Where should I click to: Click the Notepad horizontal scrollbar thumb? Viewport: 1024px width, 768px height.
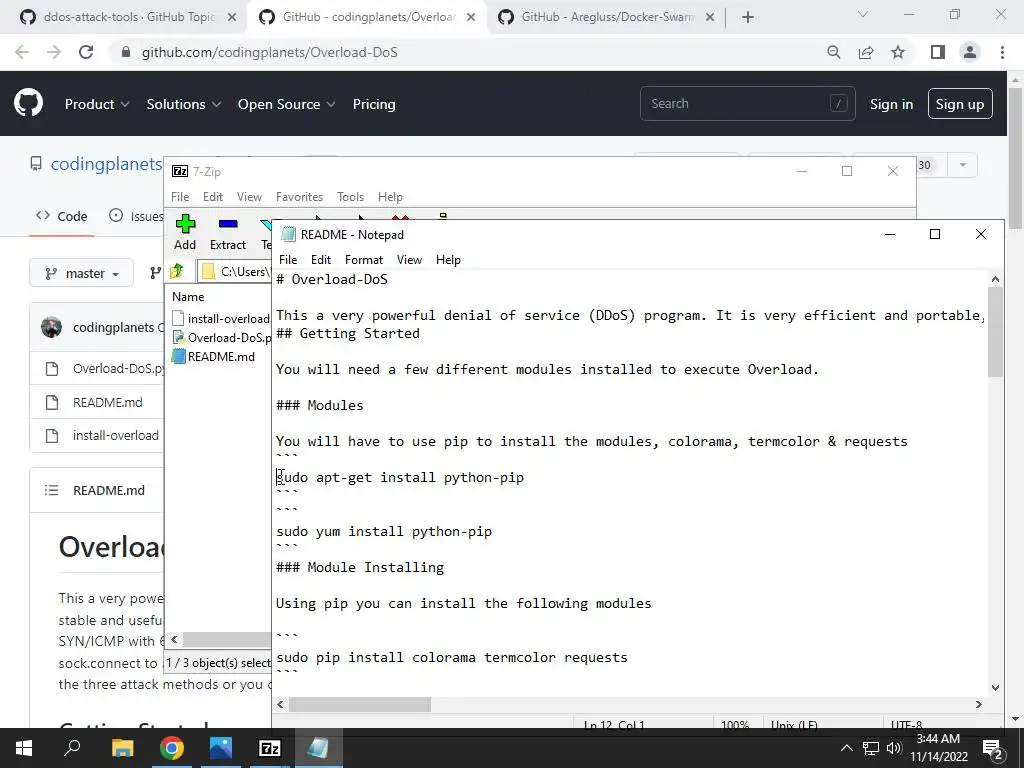point(360,704)
